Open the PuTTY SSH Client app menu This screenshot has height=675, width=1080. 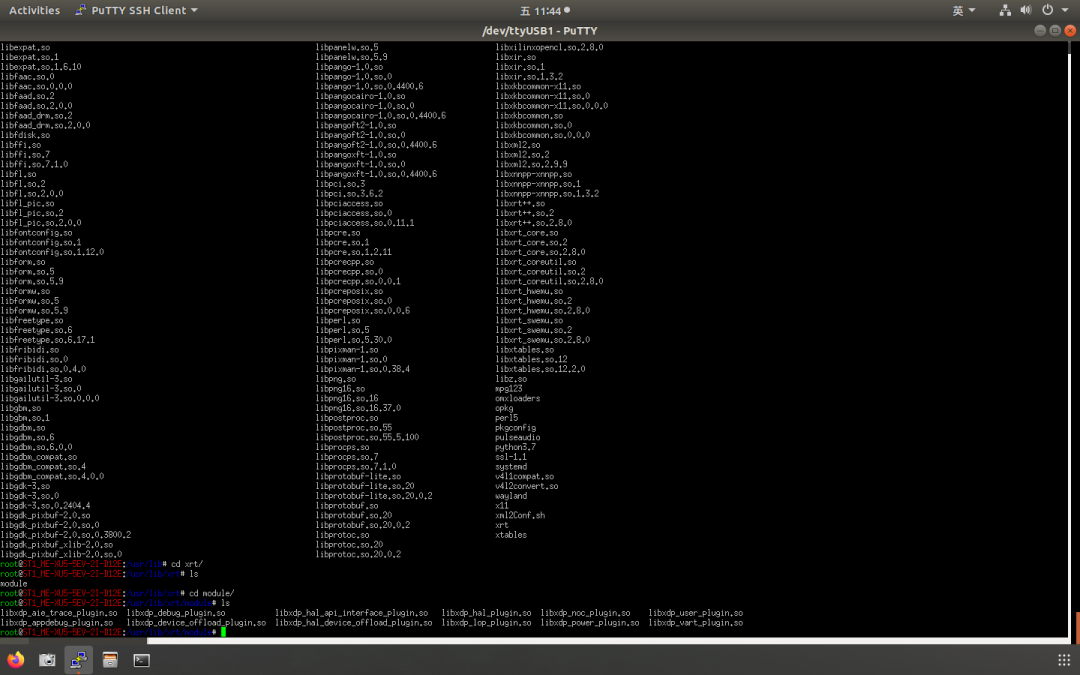(136, 10)
